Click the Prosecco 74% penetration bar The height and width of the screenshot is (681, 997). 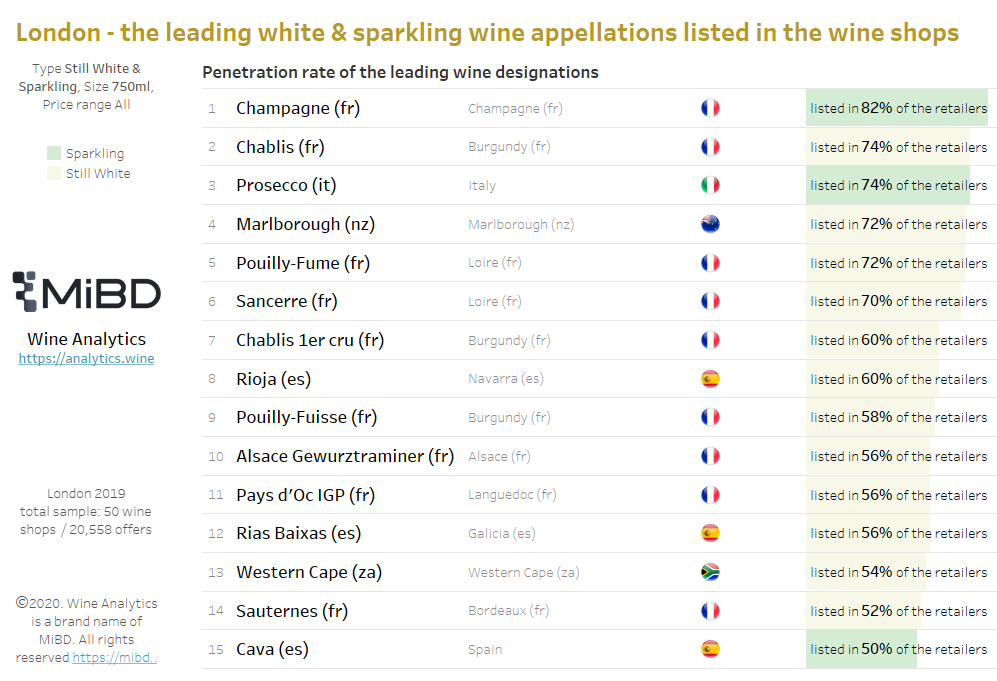pyautogui.click(x=888, y=185)
